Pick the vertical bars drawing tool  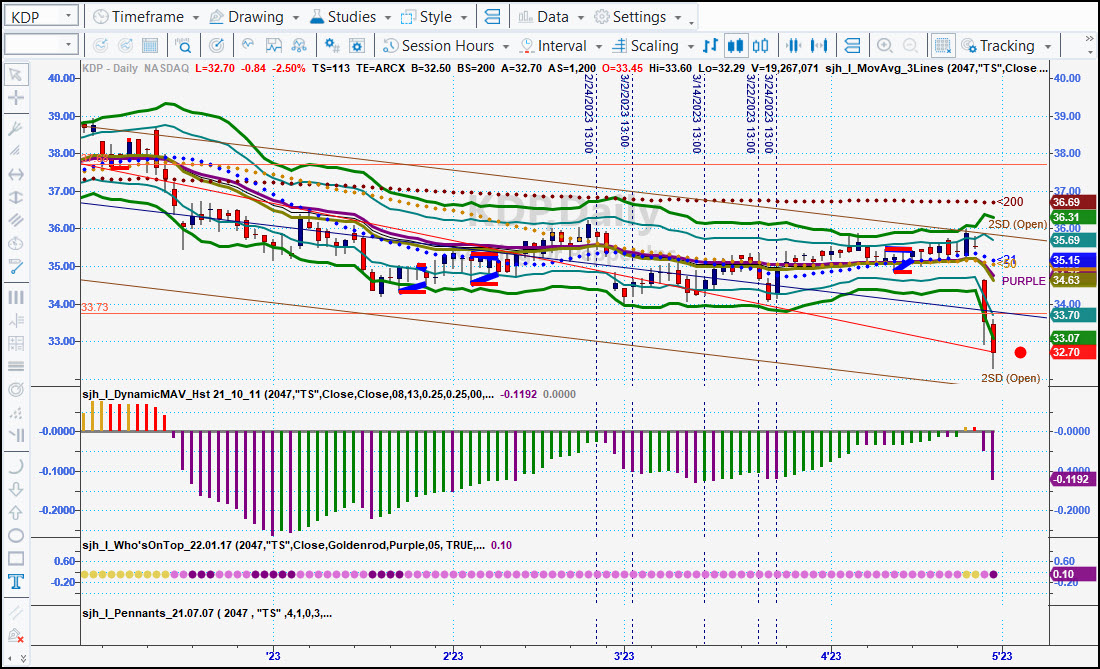[x=15, y=297]
